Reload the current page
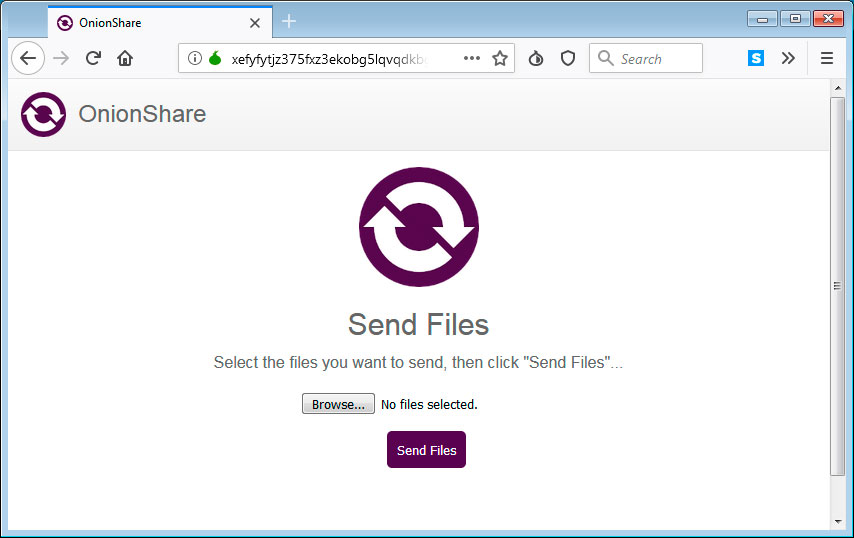 [93, 58]
